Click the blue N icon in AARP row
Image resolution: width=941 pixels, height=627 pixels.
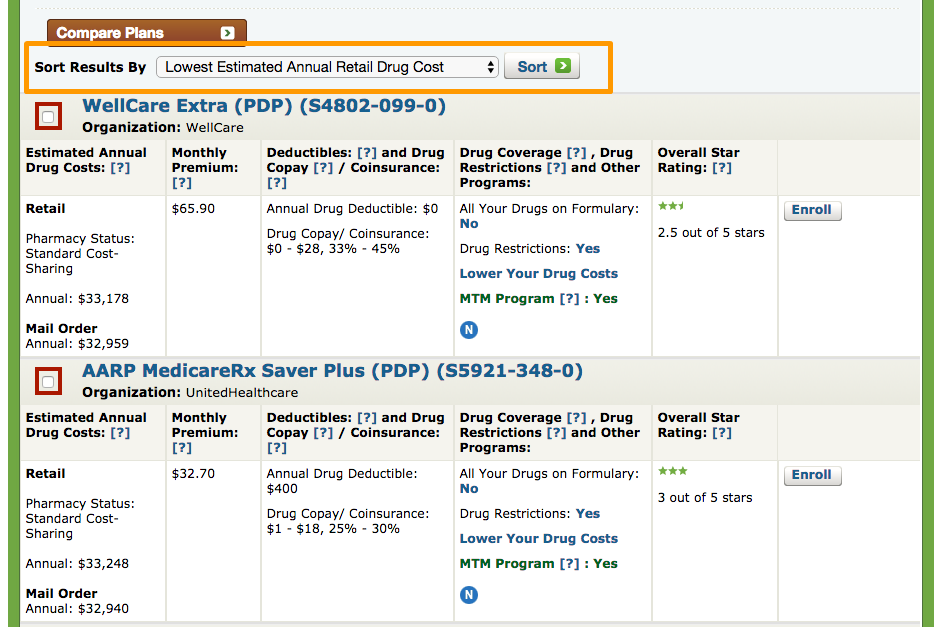(469, 595)
